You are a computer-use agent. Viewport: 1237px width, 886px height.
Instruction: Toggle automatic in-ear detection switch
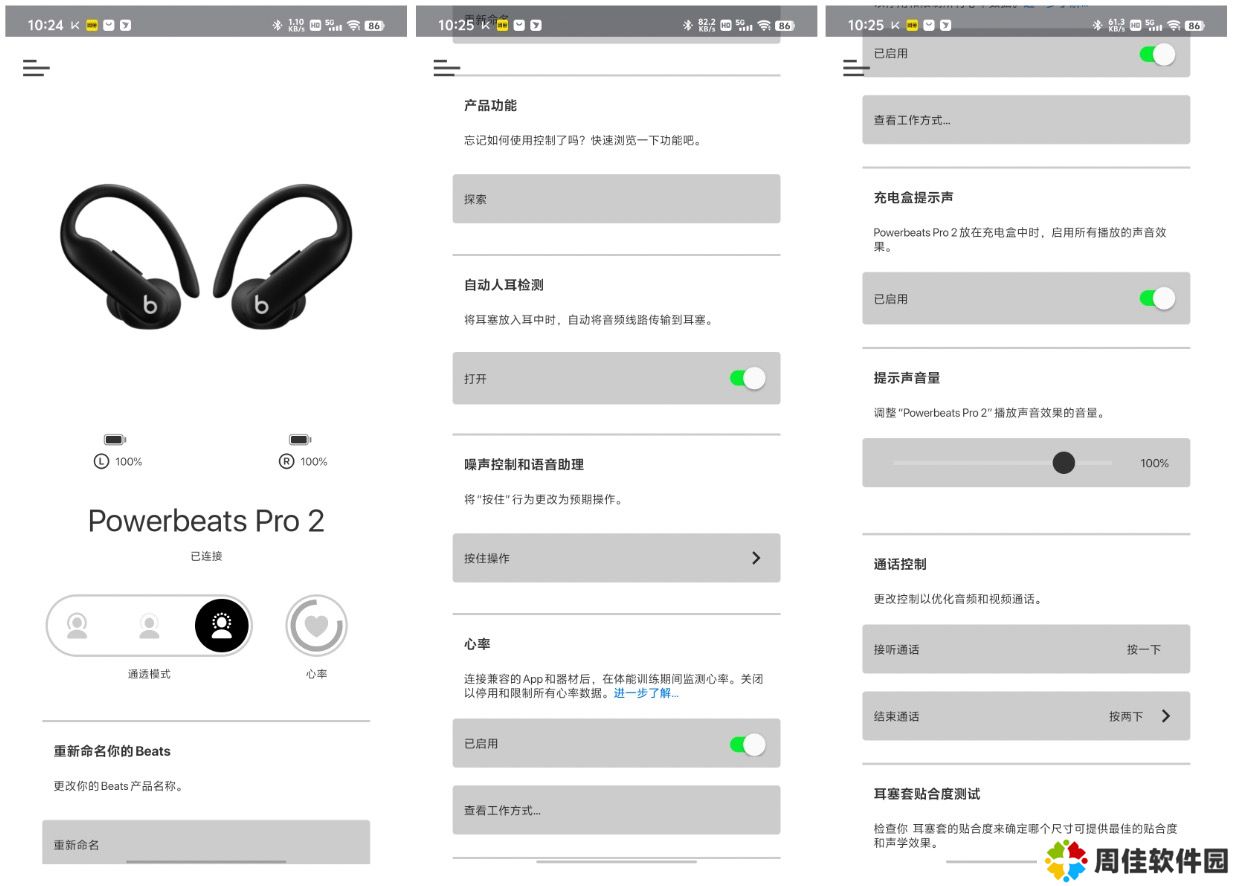click(x=747, y=378)
